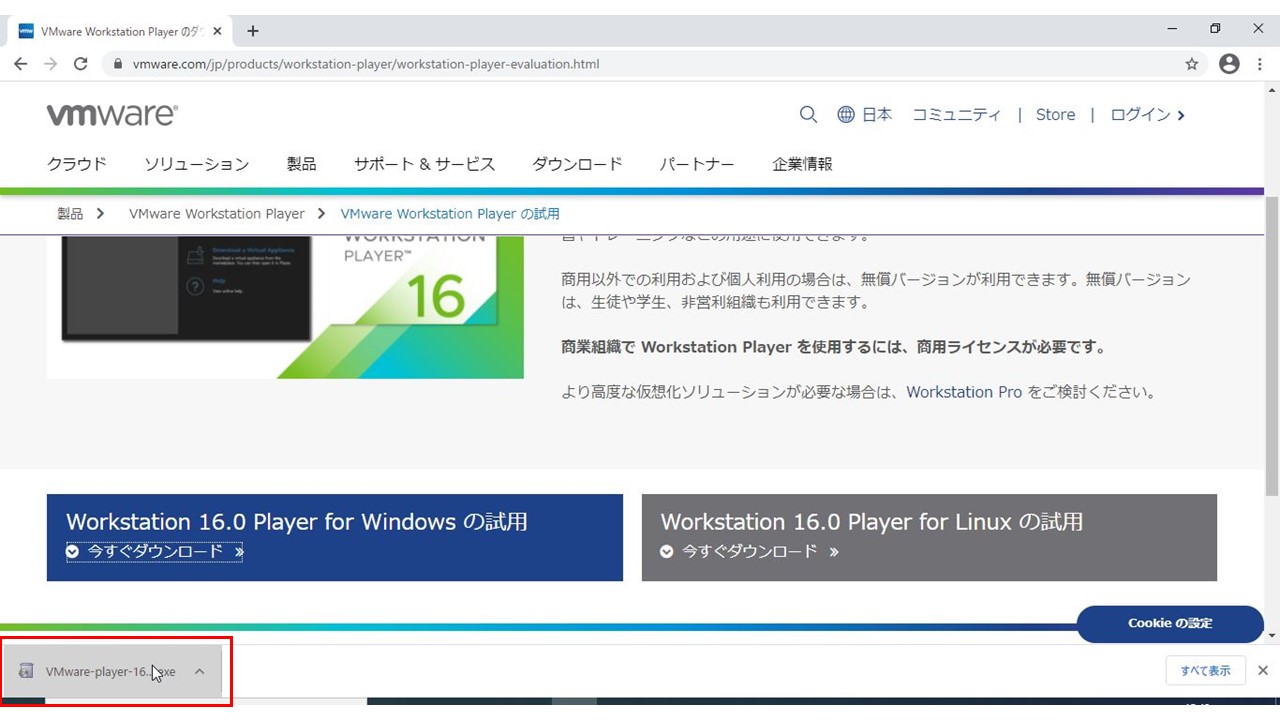Viewport: 1280px width, 720px height.
Task: Open the 企業情報 menu
Action: [x=802, y=164]
